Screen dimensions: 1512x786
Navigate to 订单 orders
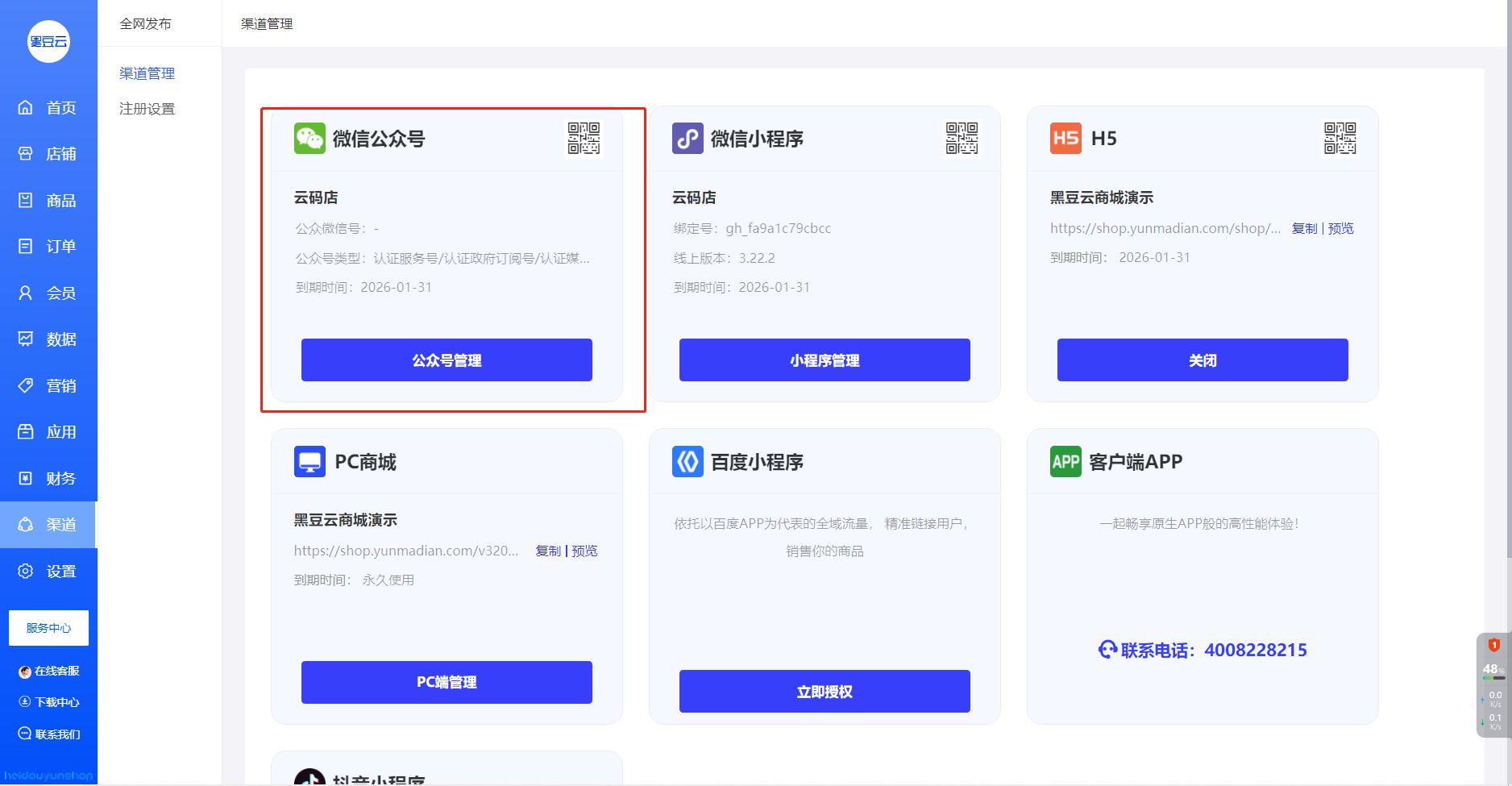[48, 246]
